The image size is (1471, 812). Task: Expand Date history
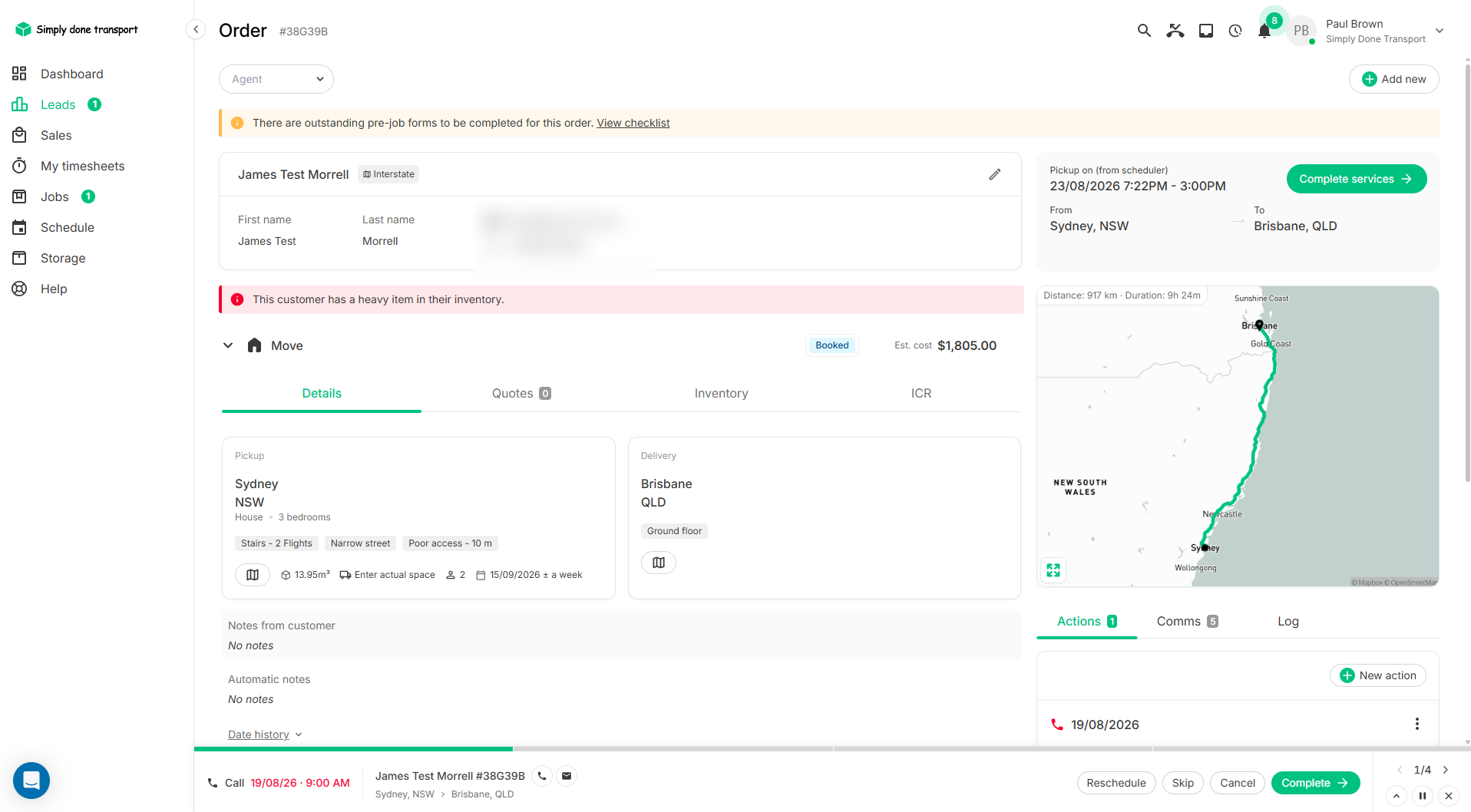(x=265, y=734)
